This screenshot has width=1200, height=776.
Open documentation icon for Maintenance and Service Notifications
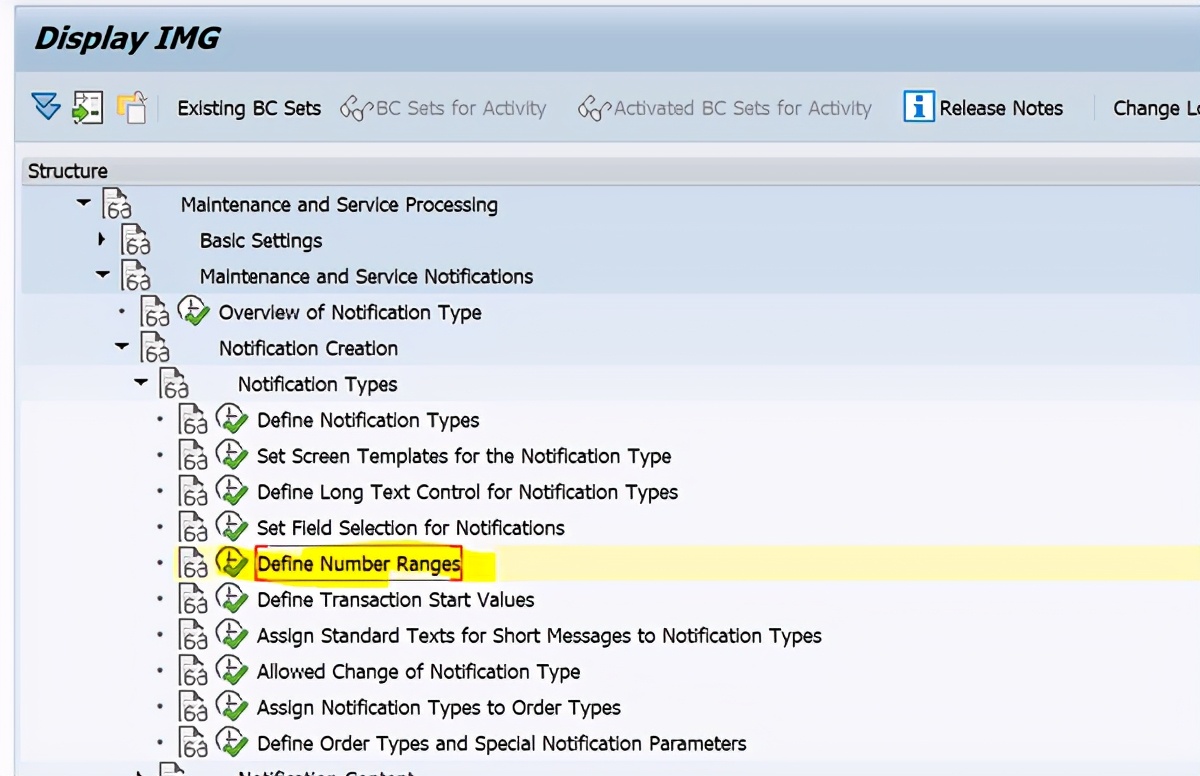tap(136, 277)
